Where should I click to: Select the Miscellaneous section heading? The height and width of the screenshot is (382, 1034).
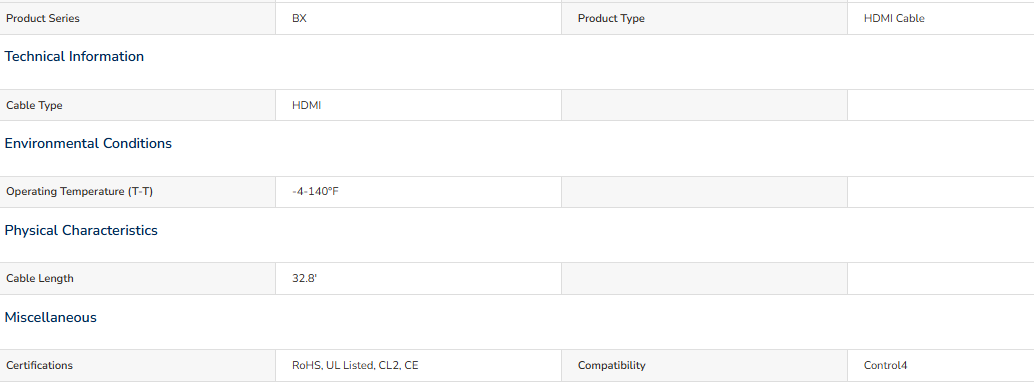pos(50,317)
